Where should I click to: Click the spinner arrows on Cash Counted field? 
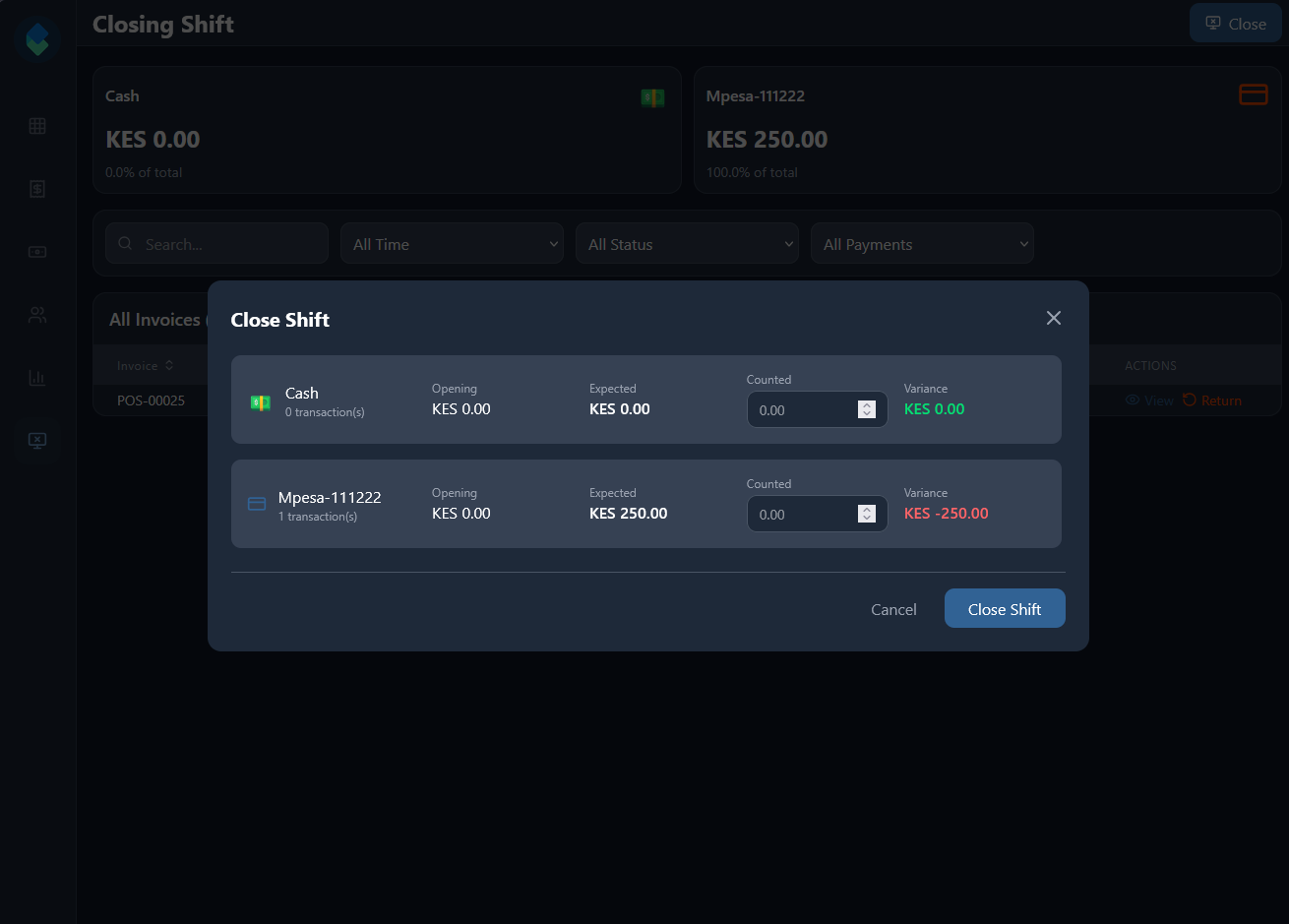click(x=867, y=409)
